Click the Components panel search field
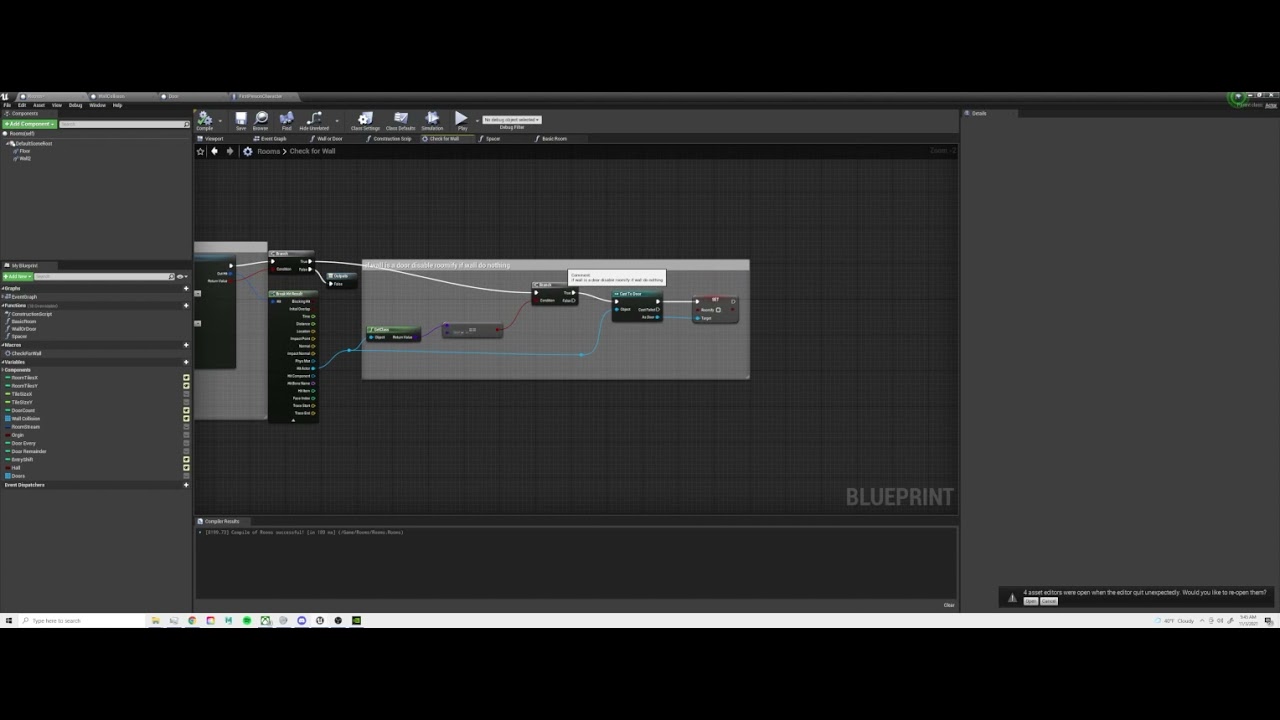This screenshot has height=720, width=1280. coord(124,124)
